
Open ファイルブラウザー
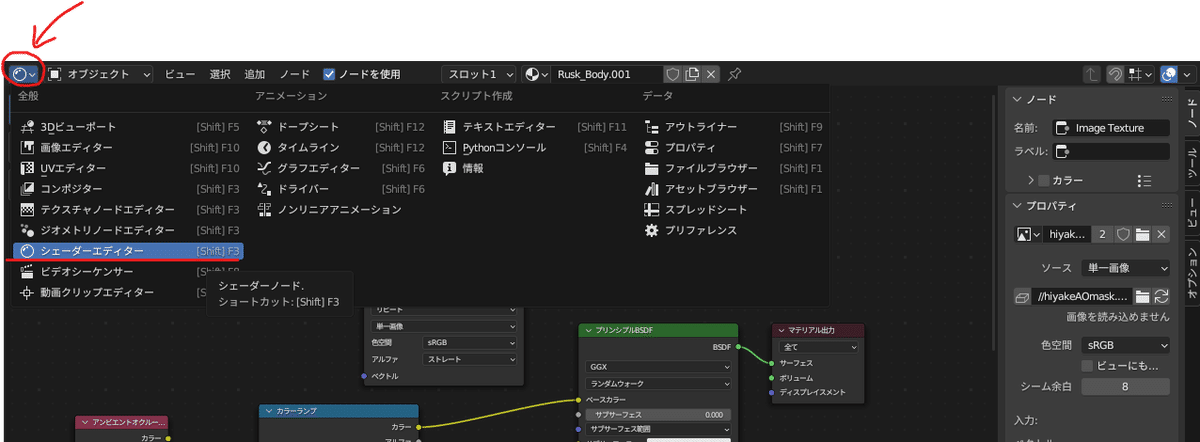(x=733, y=168)
